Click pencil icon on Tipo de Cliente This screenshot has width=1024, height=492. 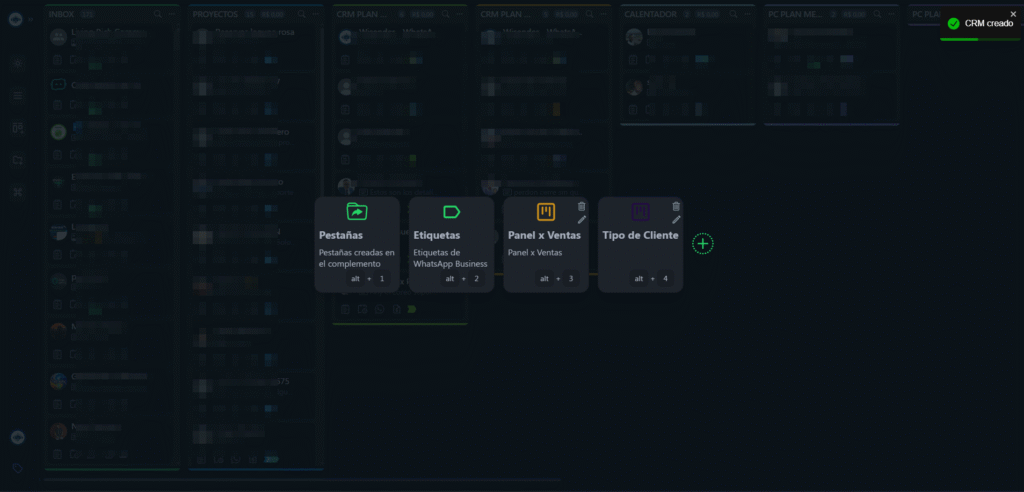(676, 219)
